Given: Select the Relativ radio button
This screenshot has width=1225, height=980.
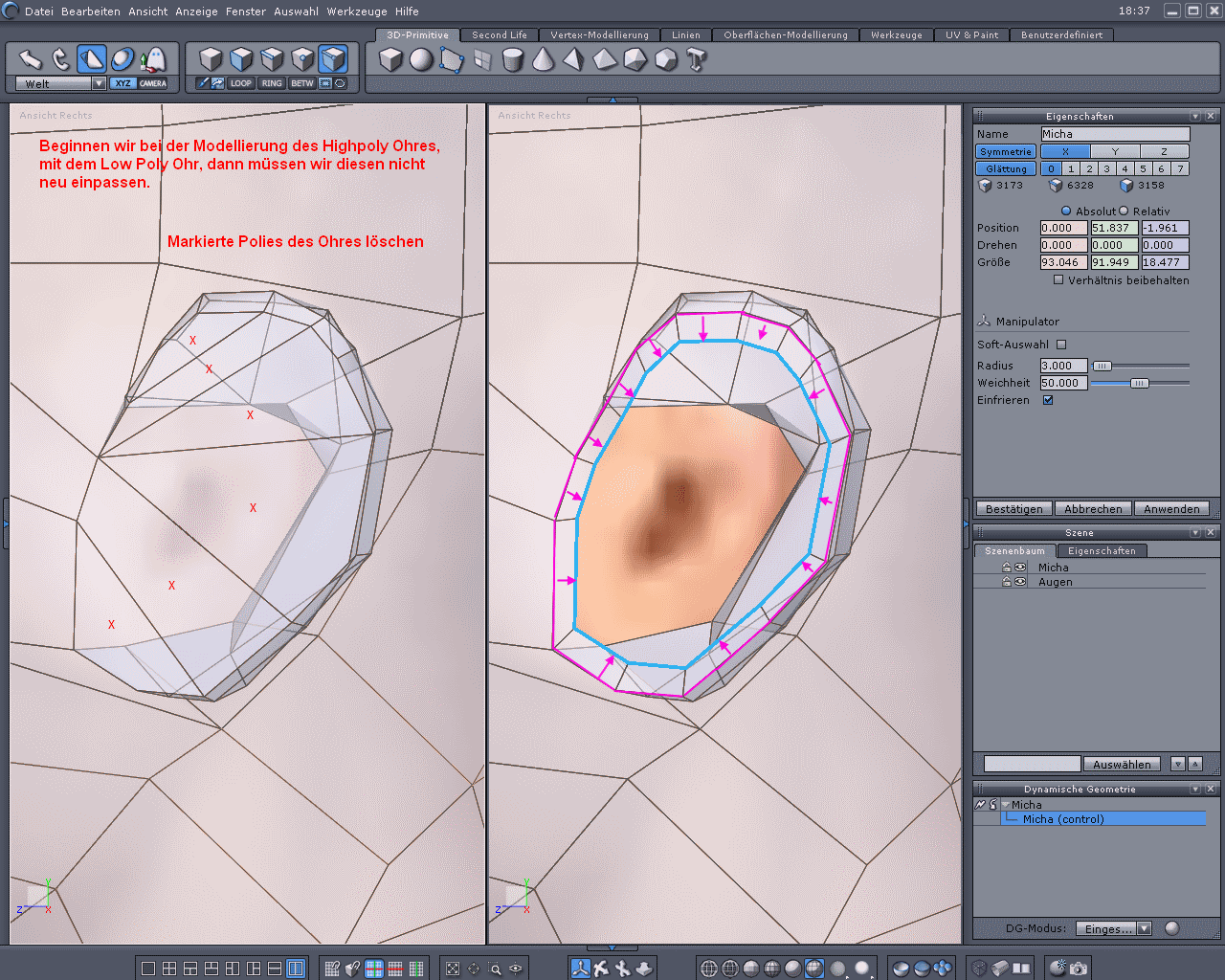Looking at the screenshot, I should click(x=1125, y=212).
